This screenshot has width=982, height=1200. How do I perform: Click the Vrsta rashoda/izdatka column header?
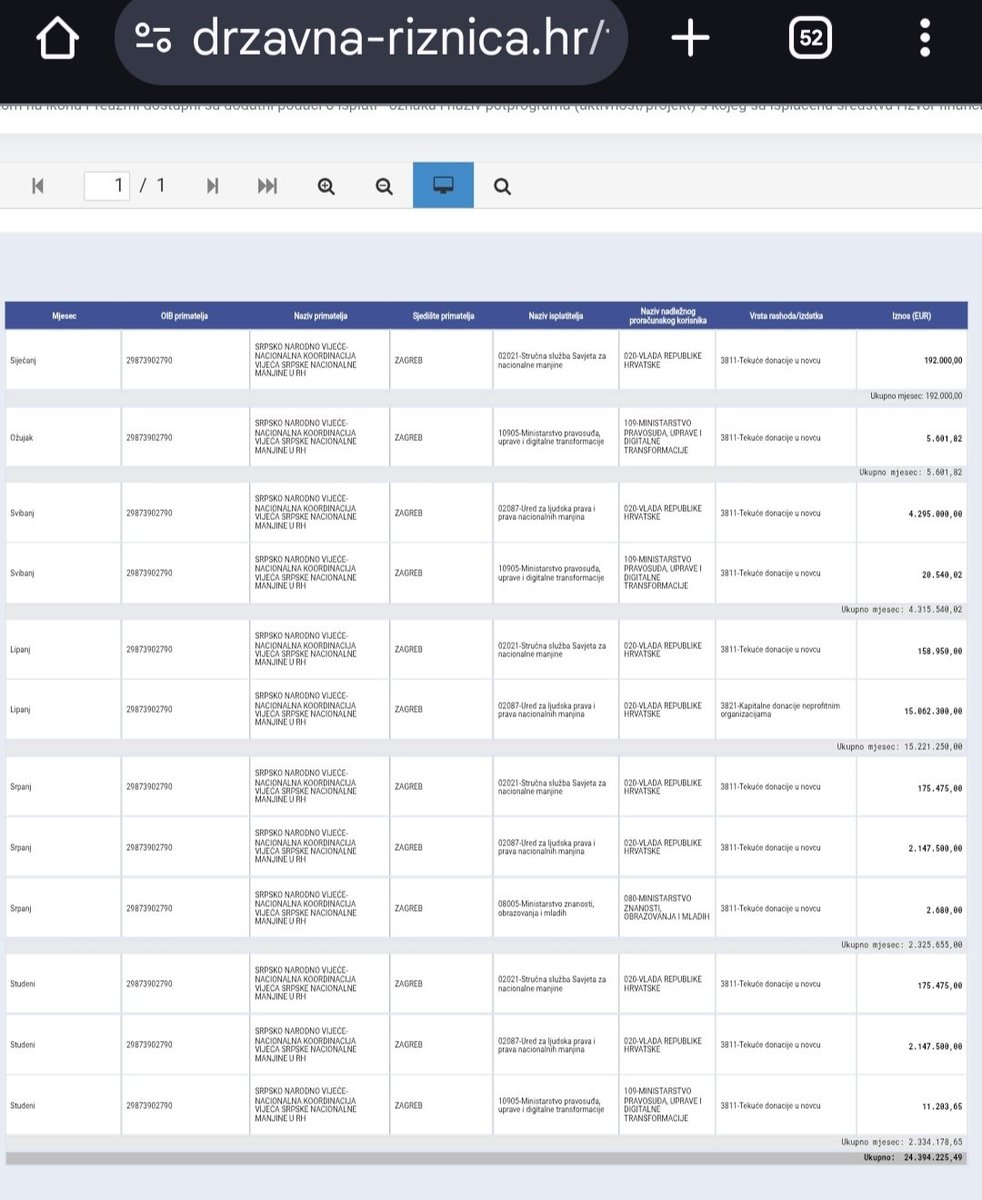(x=786, y=316)
